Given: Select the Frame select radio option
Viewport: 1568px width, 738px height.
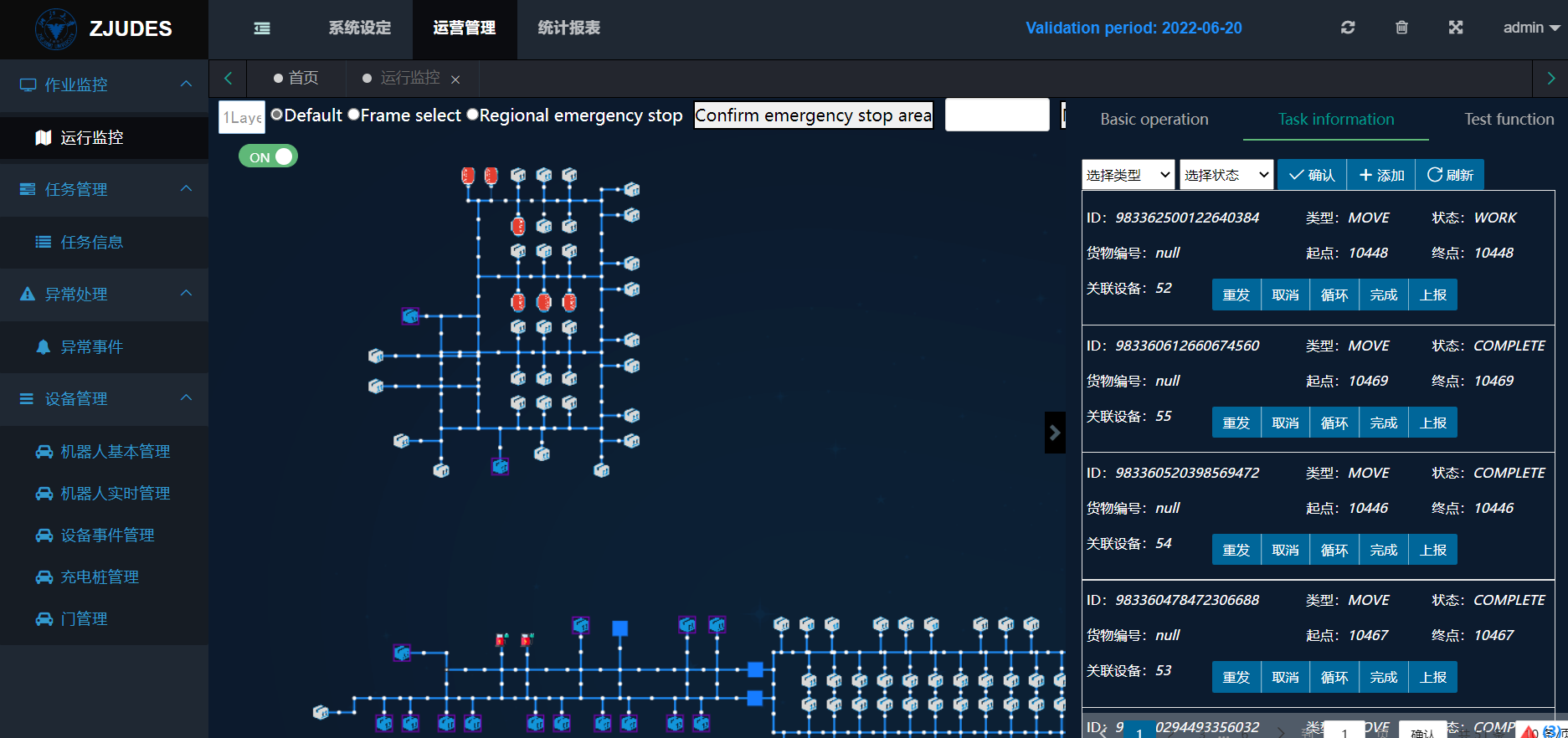Looking at the screenshot, I should (354, 115).
